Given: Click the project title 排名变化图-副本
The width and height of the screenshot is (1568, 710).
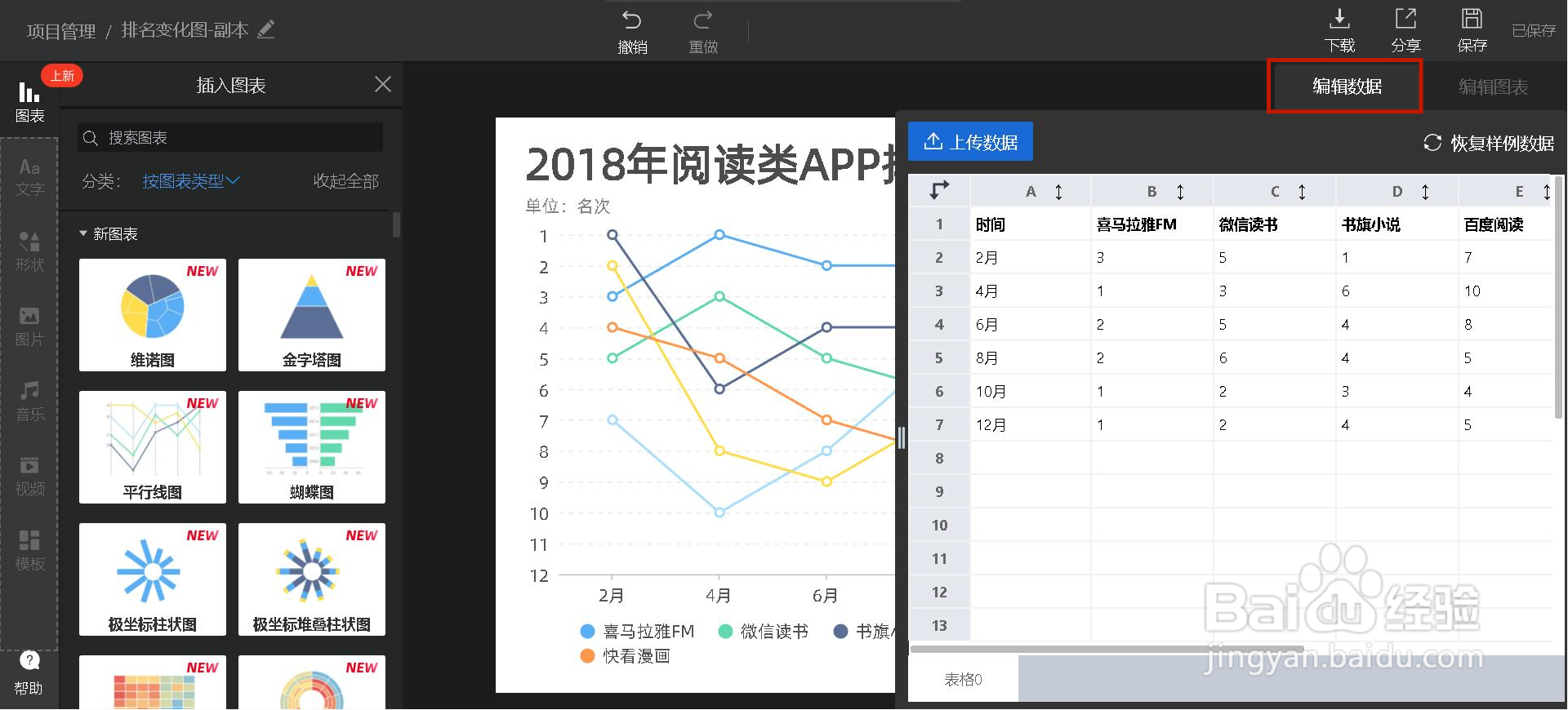Looking at the screenshot, I should pyautogui.click(x=185, y=30).
